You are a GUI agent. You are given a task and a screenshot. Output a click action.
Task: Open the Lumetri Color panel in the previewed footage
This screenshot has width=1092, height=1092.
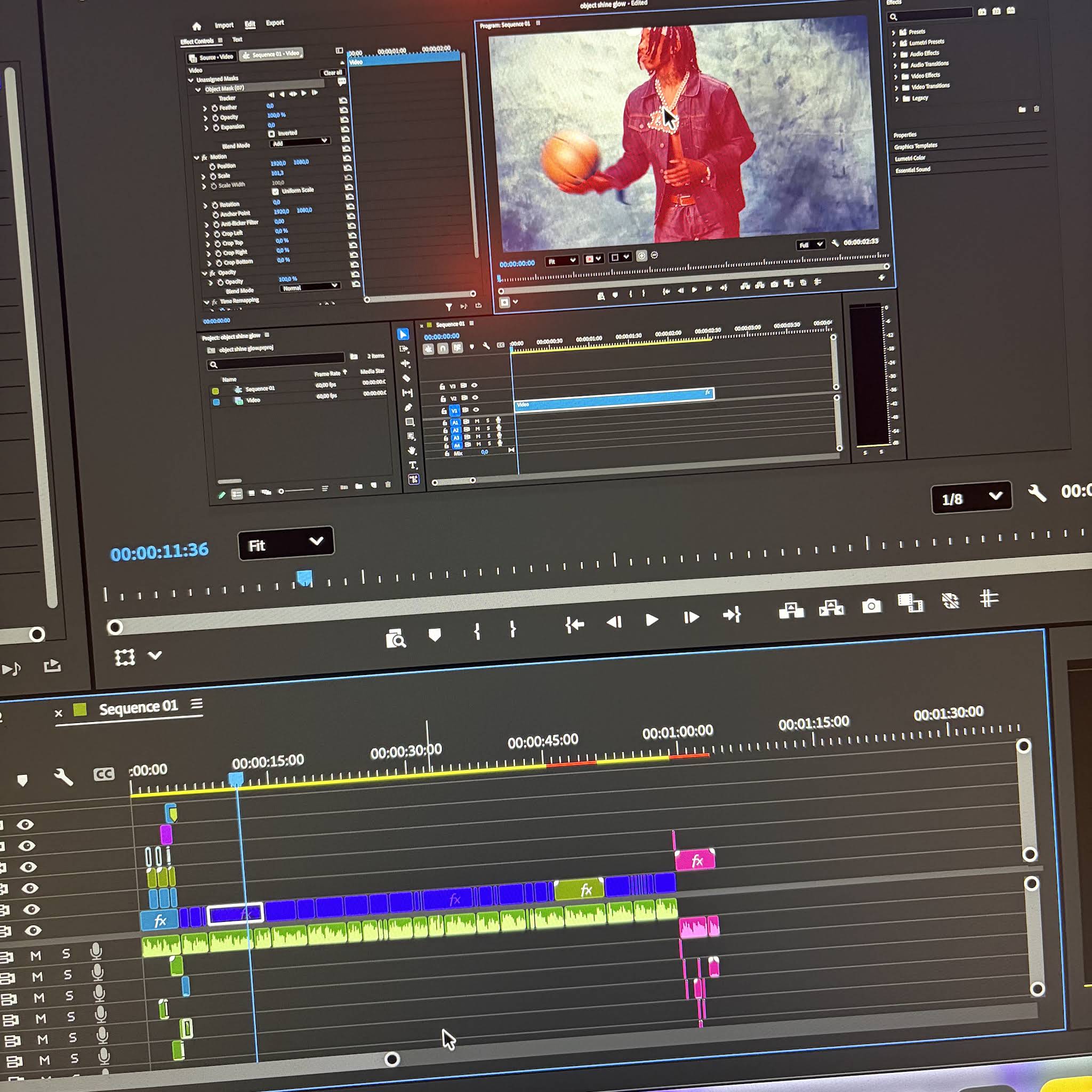(910, 158)
